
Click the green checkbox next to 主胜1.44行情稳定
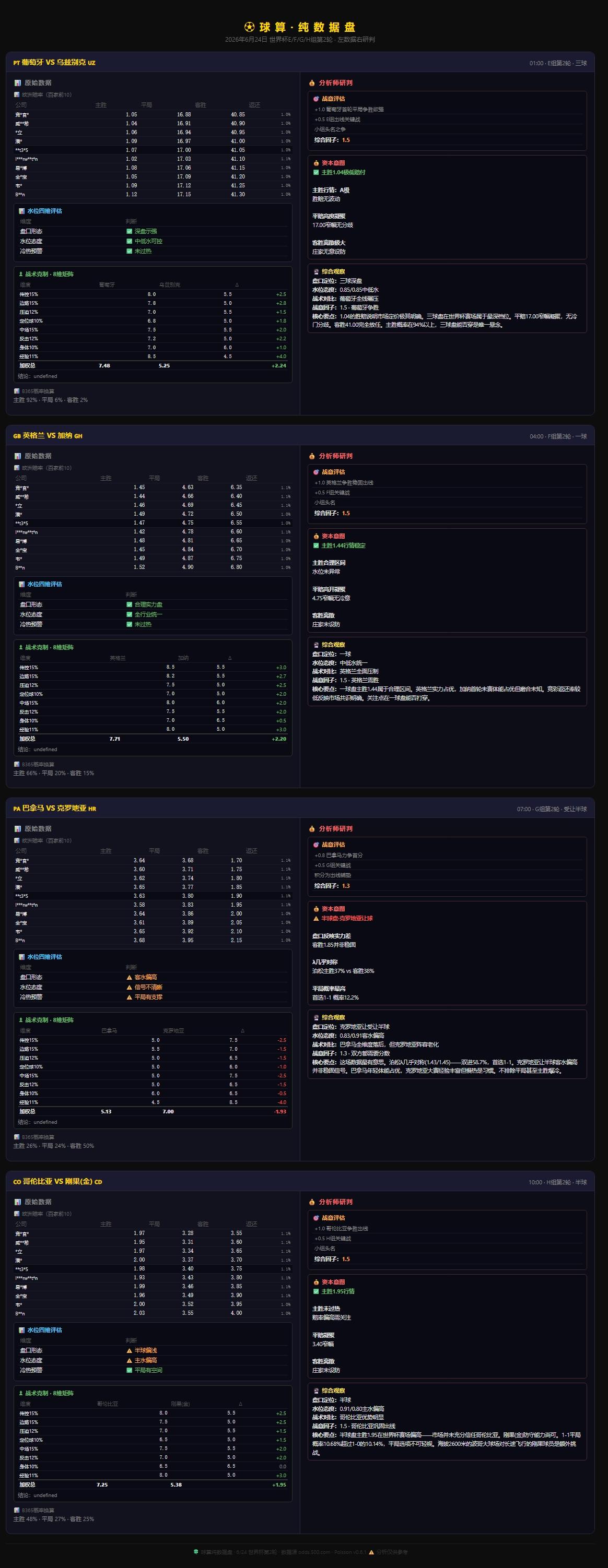click(315, 545)
